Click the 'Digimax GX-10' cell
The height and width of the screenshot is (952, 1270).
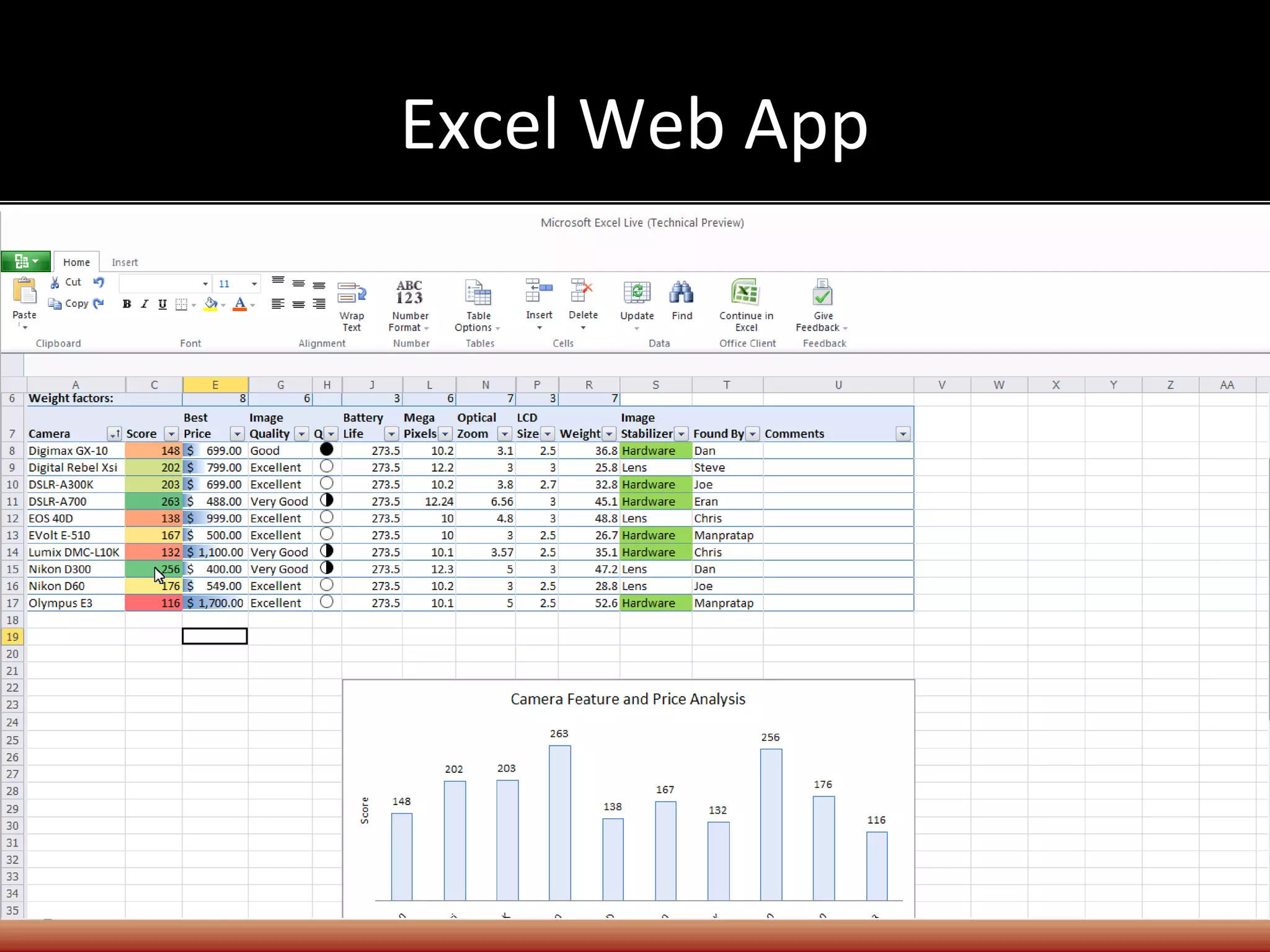pyautogui.click(x=76, y=451)
